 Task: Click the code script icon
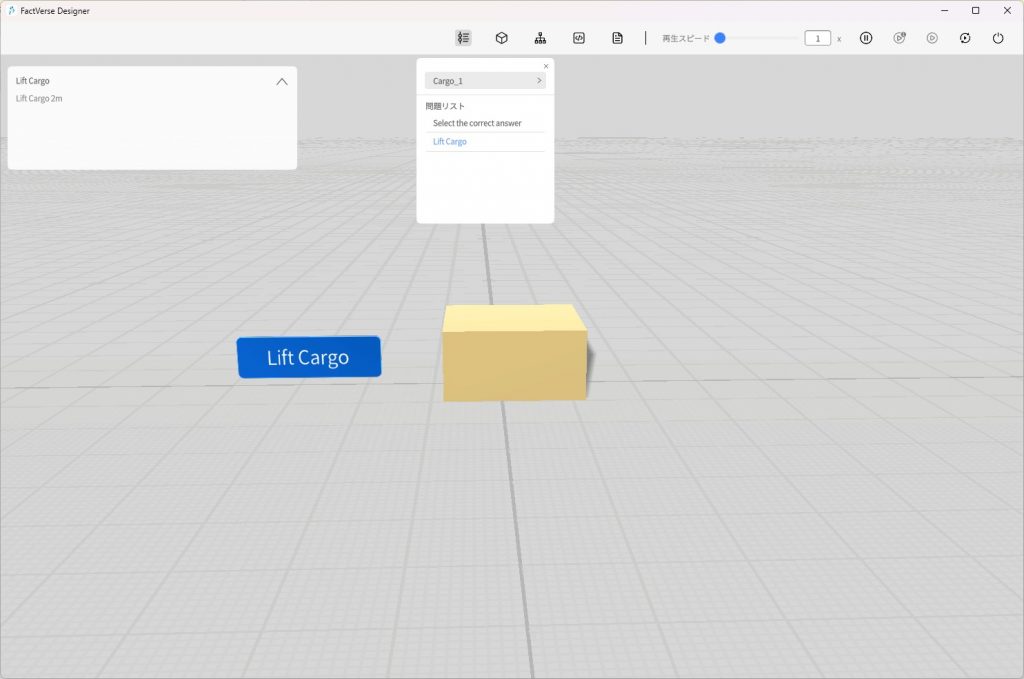[x=578, y=38]
